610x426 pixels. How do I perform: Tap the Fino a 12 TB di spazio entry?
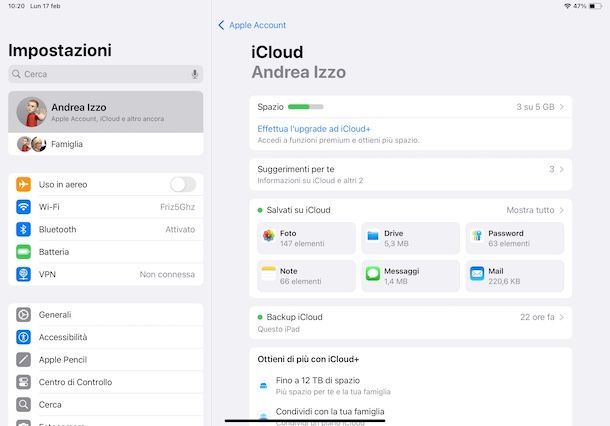tap(410, 386)
